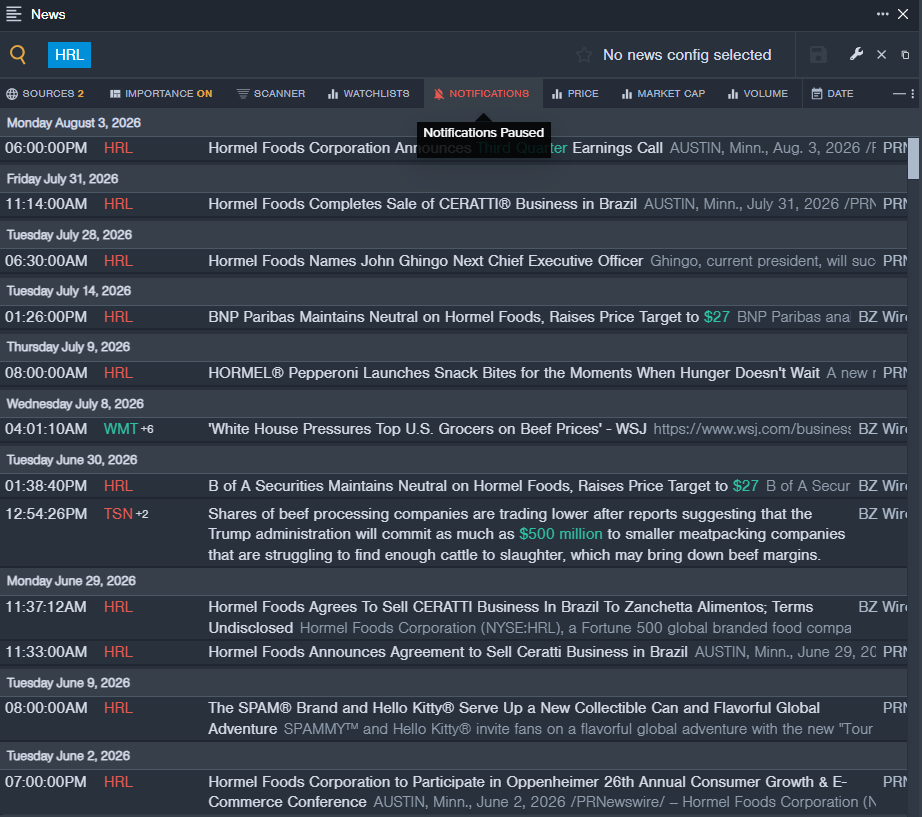This screenshot has width=922, height=817.
Task: Toggle paused Notifications
Action: (x=482, y=94)
